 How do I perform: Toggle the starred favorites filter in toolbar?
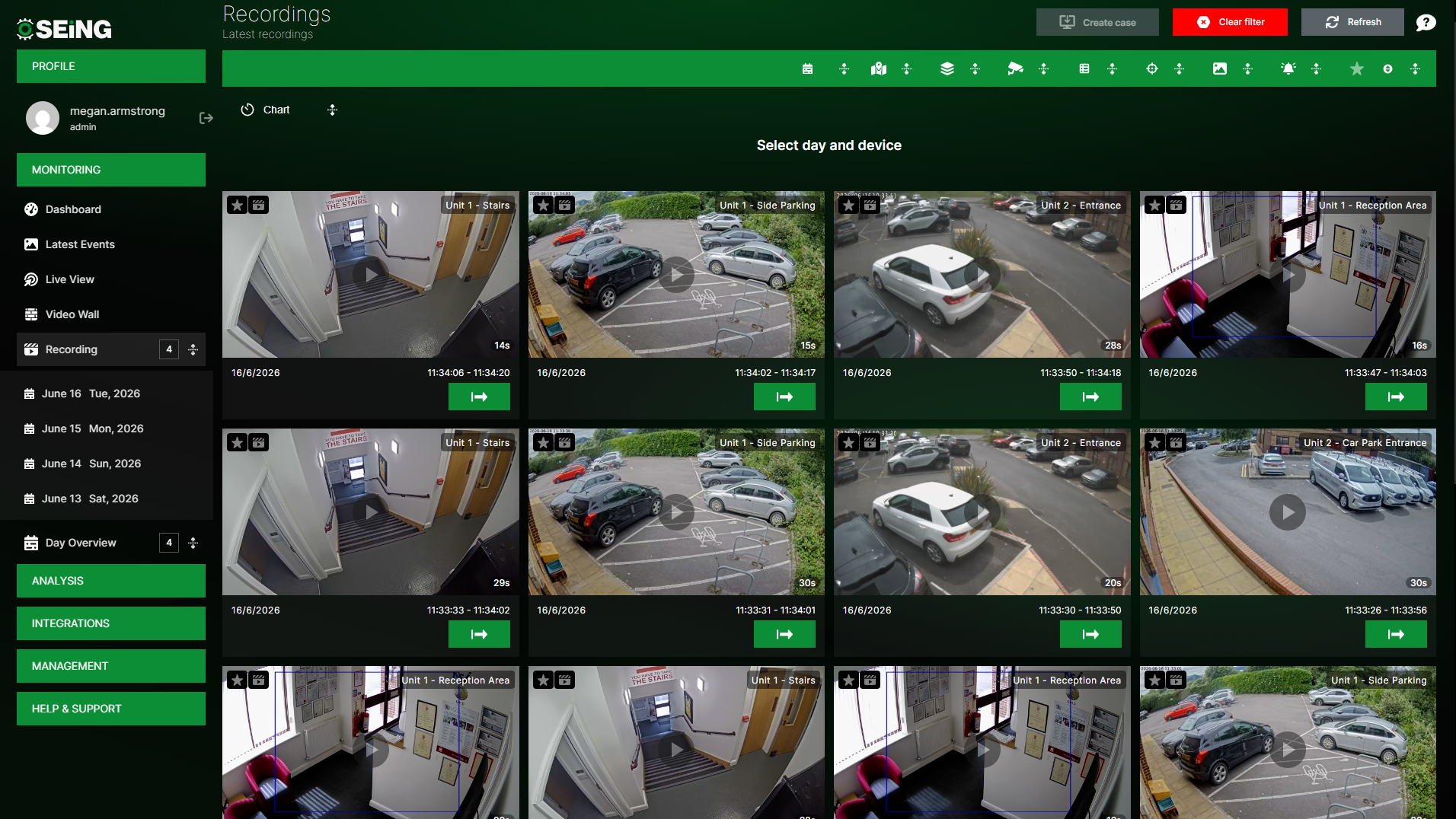pos(1357,69)
